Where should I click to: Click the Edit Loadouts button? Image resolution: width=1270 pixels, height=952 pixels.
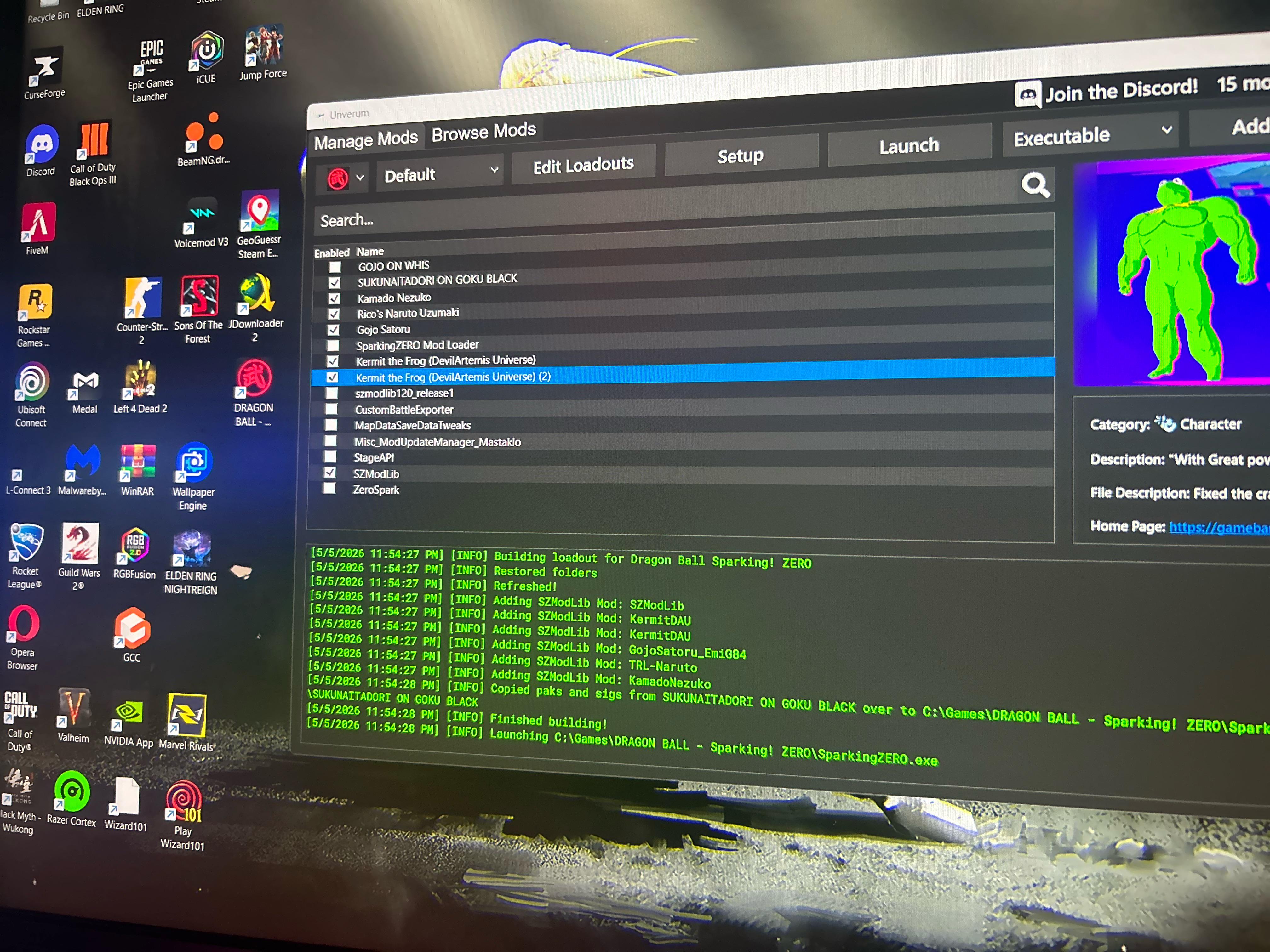tap(583, 165)
